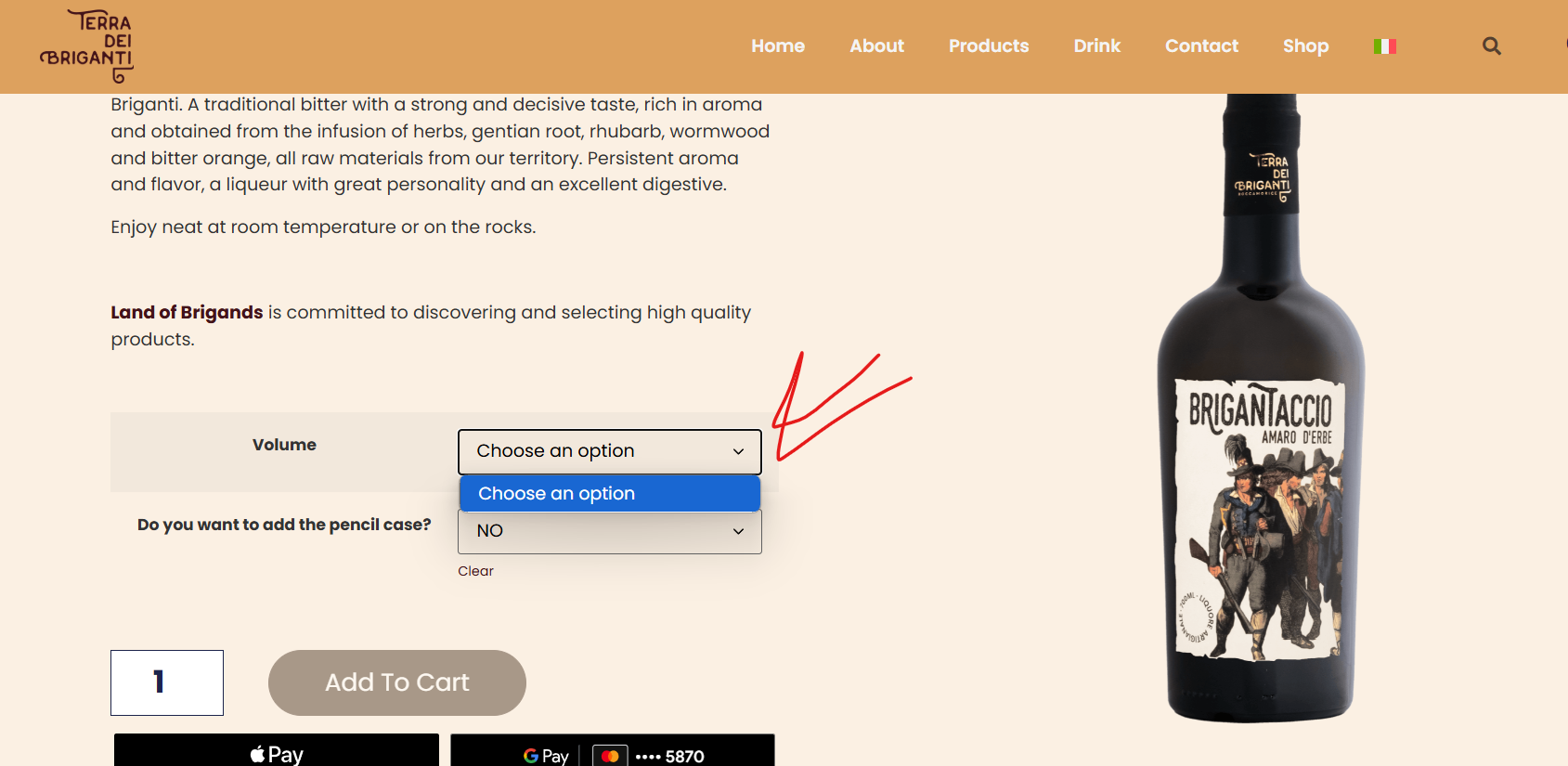Viewport: 1568px width, 766px height.
Task: Open the pencil case dropdown showing NO
Action: 610,531
